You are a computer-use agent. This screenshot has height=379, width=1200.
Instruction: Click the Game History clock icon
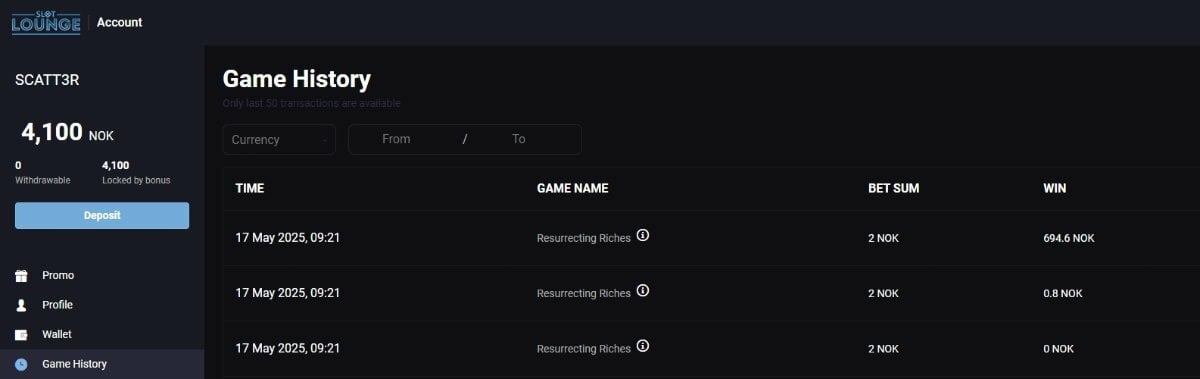(x=21, y=364)
